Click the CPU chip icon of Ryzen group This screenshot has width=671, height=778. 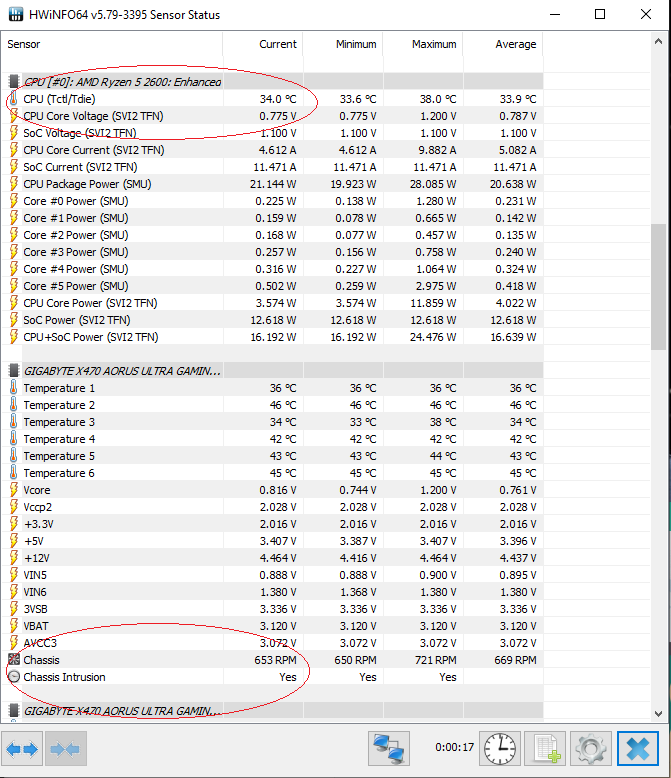click(x=14, y=81)
